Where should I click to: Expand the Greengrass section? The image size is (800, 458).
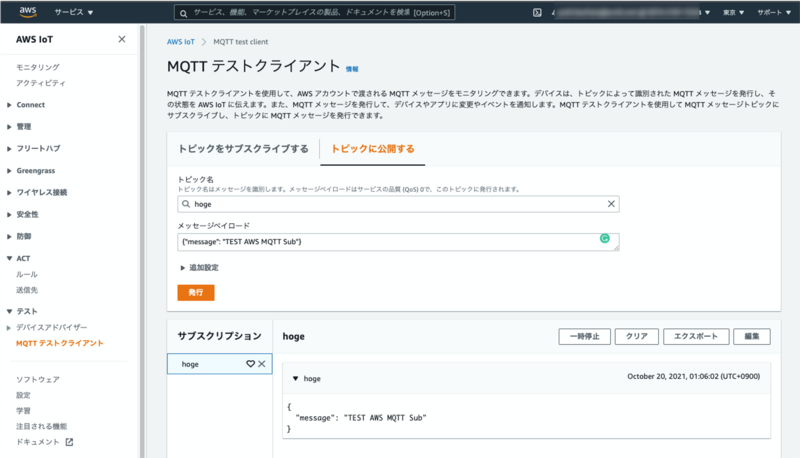pyautogui.click(x=31, y=170)
